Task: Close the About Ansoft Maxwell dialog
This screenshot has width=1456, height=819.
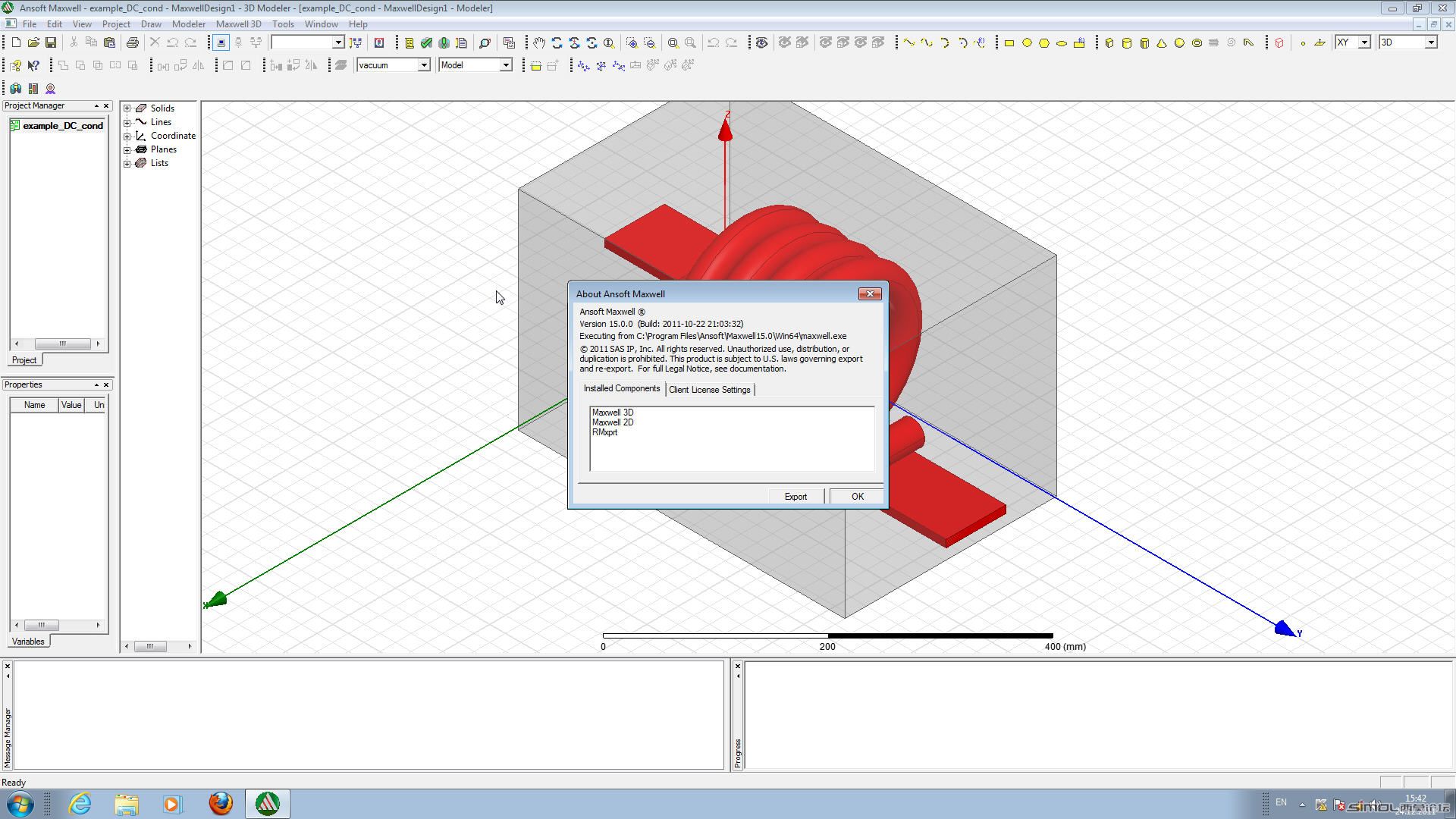Action: coord(870,294)
